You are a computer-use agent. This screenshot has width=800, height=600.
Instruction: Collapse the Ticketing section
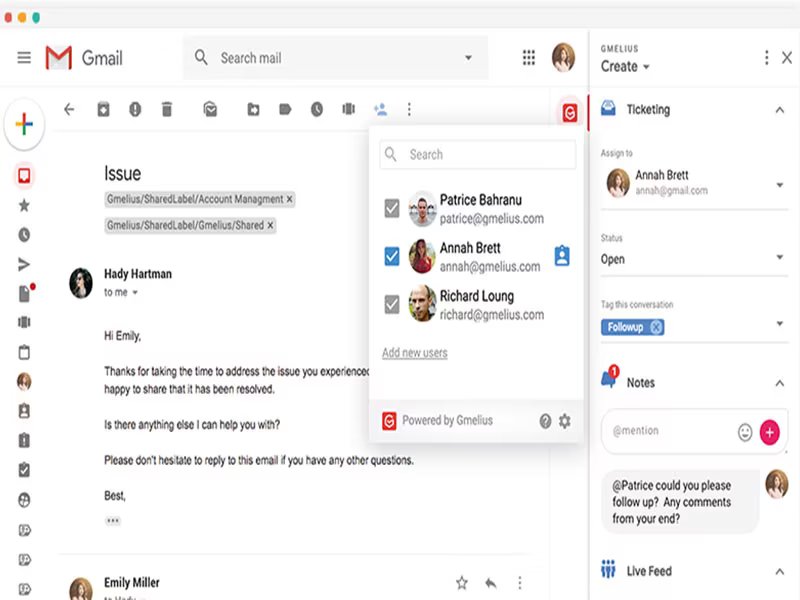click(x=780, y=110)
